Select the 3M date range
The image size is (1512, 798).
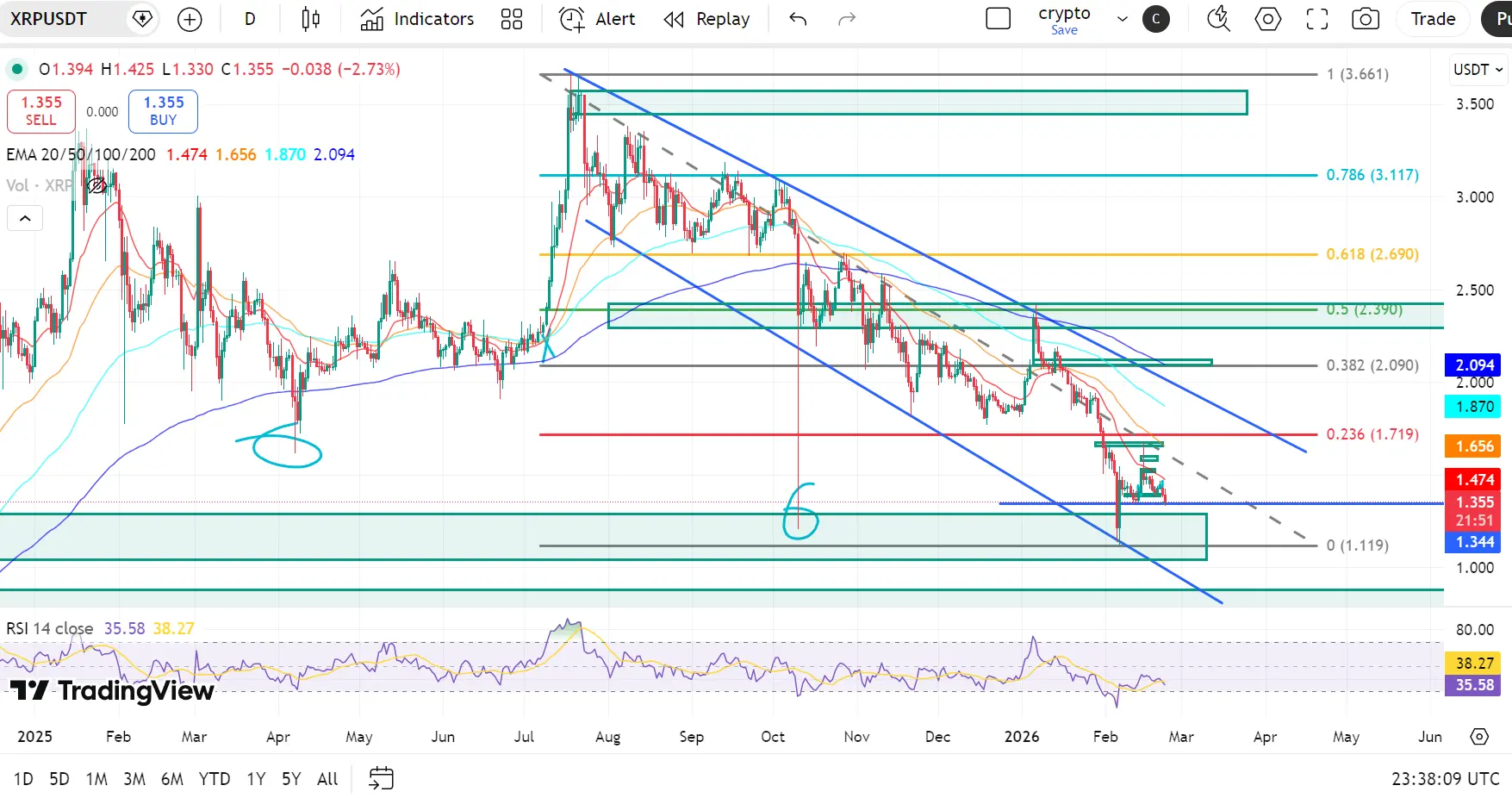[x=134, y=779]
